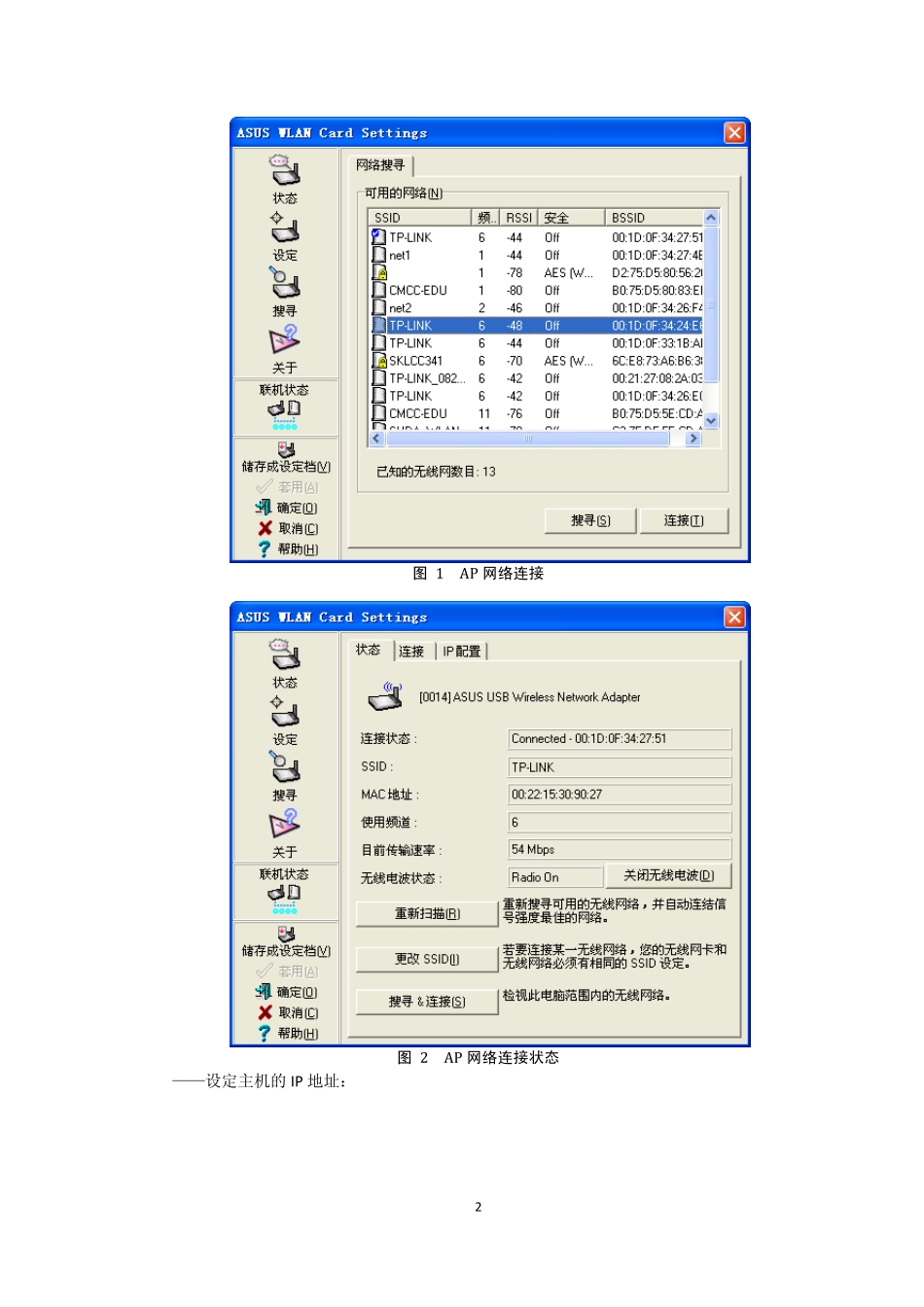Image resolution: width=924 pixels, height=1307 pixels.
Task: Open 帮助(H) in the 网络搜寻 window sidebar
Action: [x=288, y=549]
